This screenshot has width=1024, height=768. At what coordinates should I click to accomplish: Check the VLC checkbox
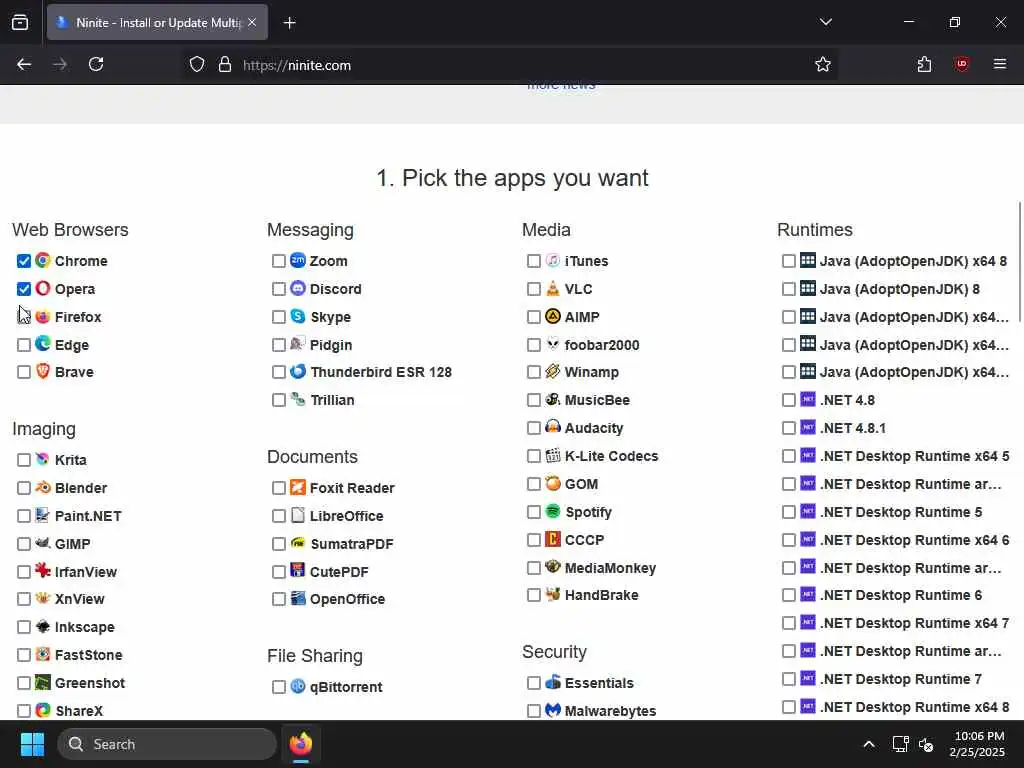coord(534,289)
